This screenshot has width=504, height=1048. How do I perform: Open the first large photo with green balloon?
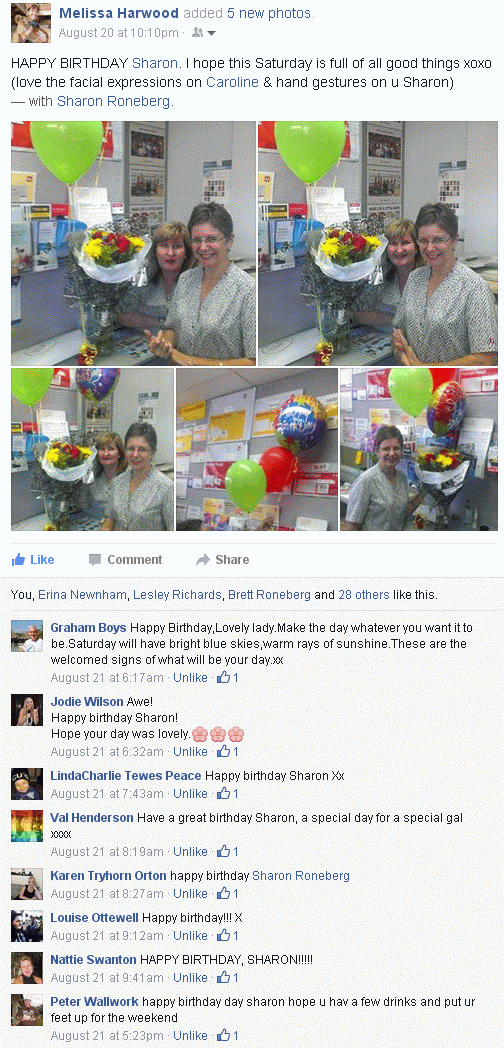tap(134, 243)
